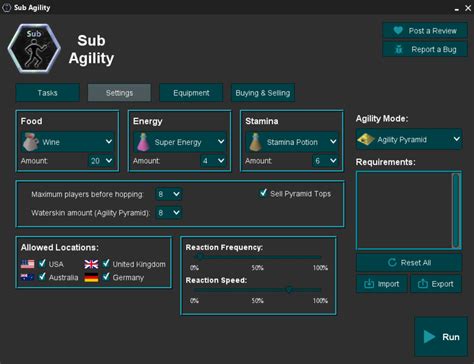
Task: Click the Export button
Action: (436, 284)
